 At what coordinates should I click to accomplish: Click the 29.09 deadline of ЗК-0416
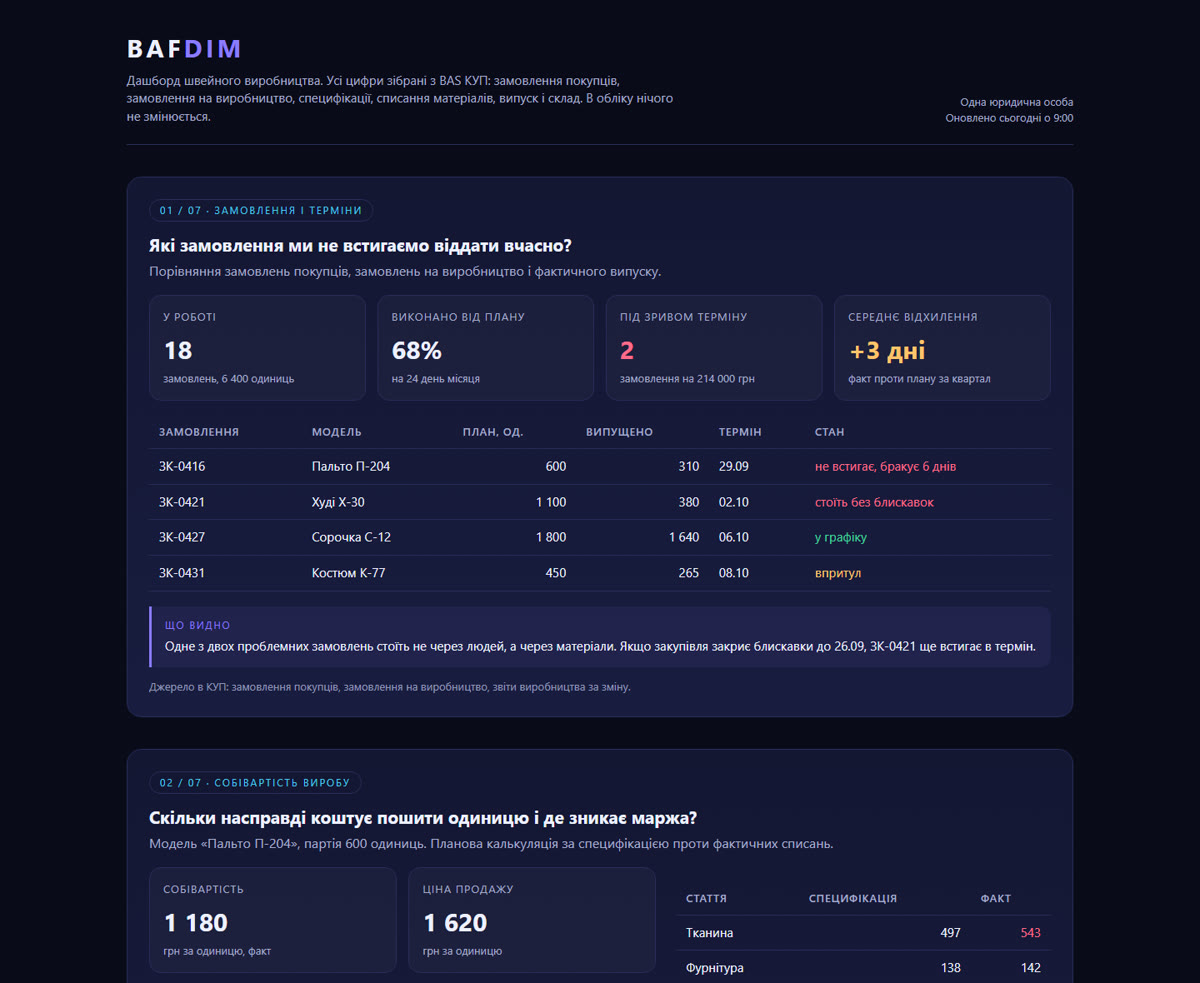point(734,467)
